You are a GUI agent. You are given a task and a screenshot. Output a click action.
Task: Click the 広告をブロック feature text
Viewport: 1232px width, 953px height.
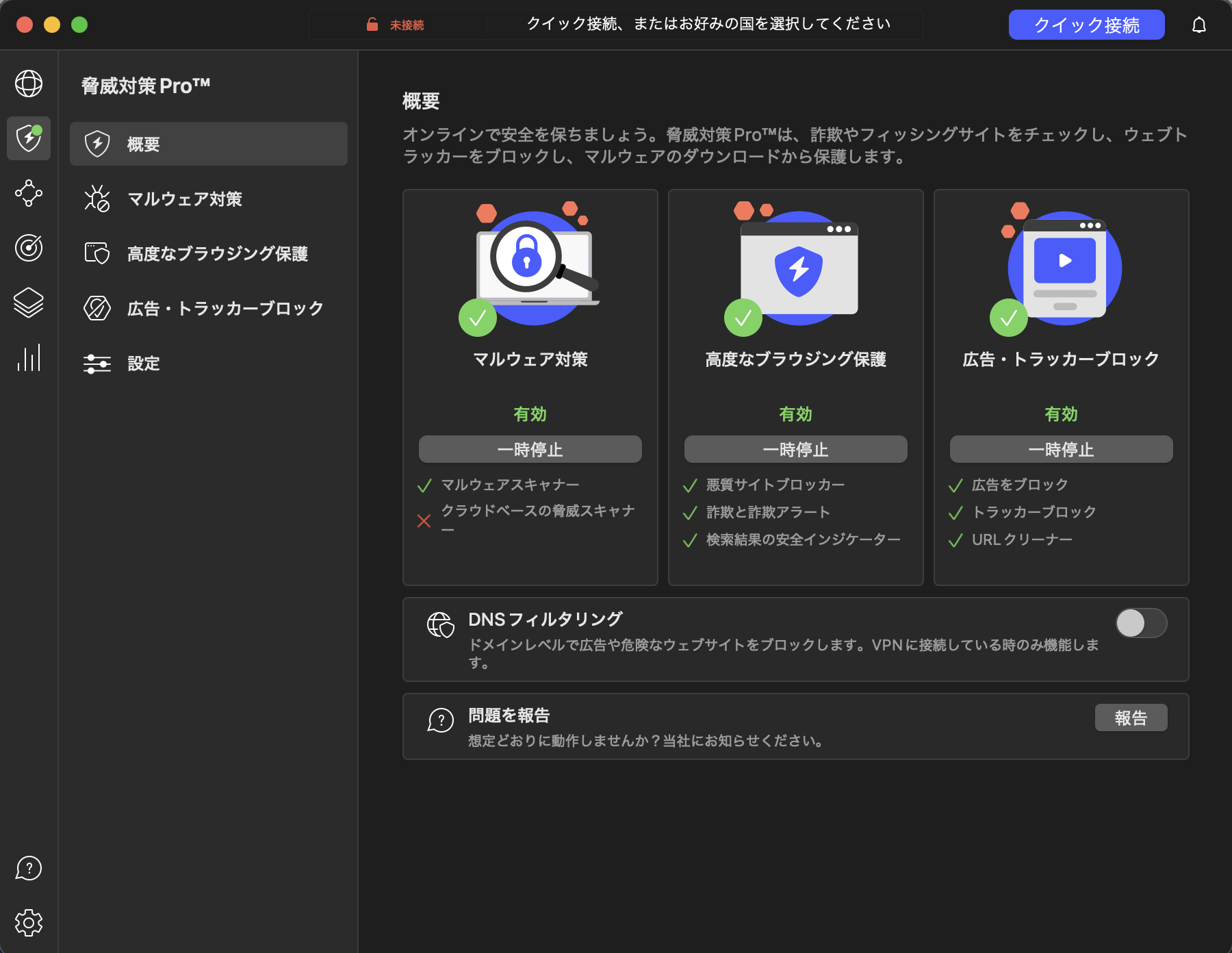tap(1020, 485)
